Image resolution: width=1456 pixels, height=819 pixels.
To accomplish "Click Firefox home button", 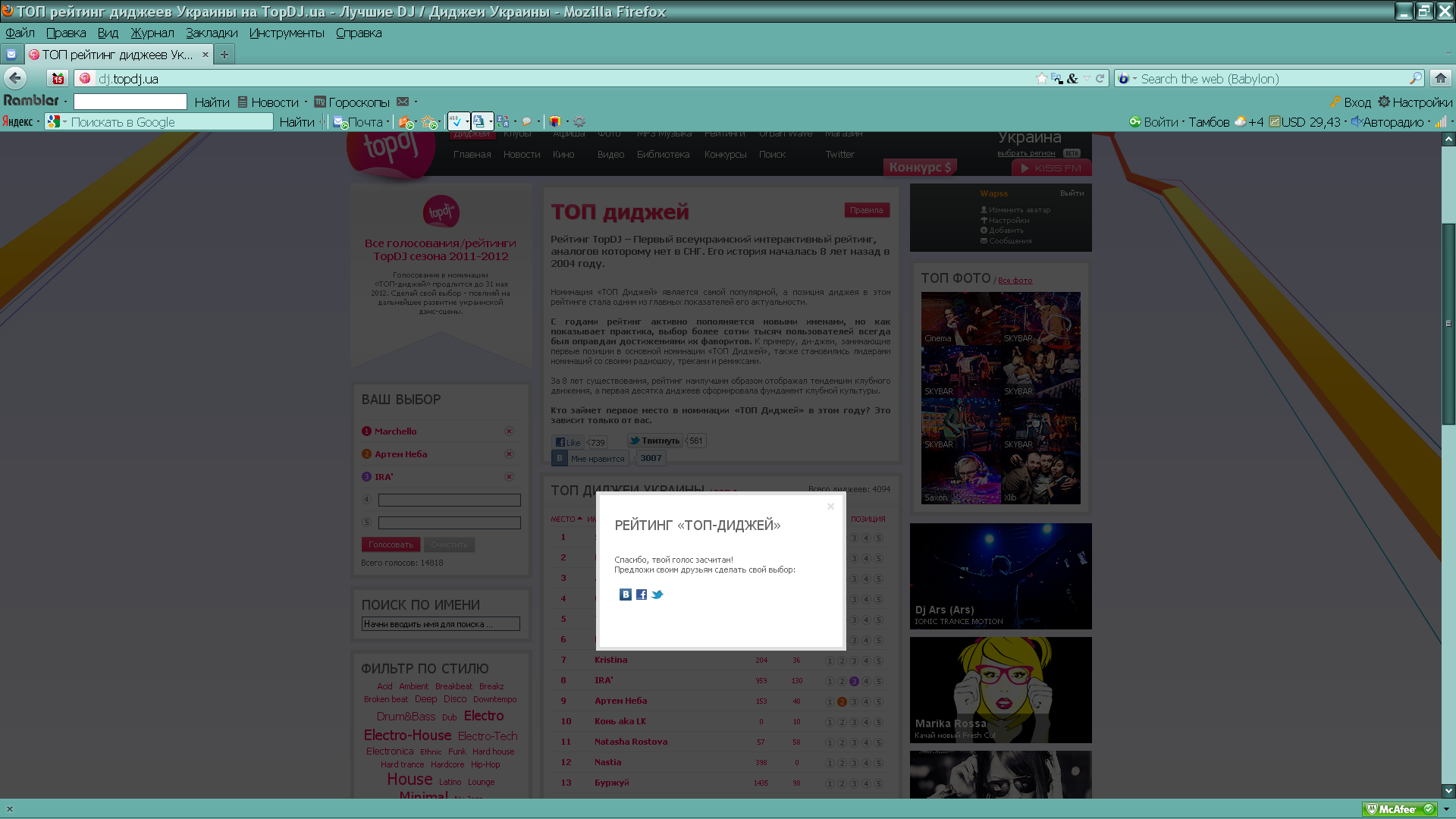I will pyautogui.click(x=1440, y=78).
